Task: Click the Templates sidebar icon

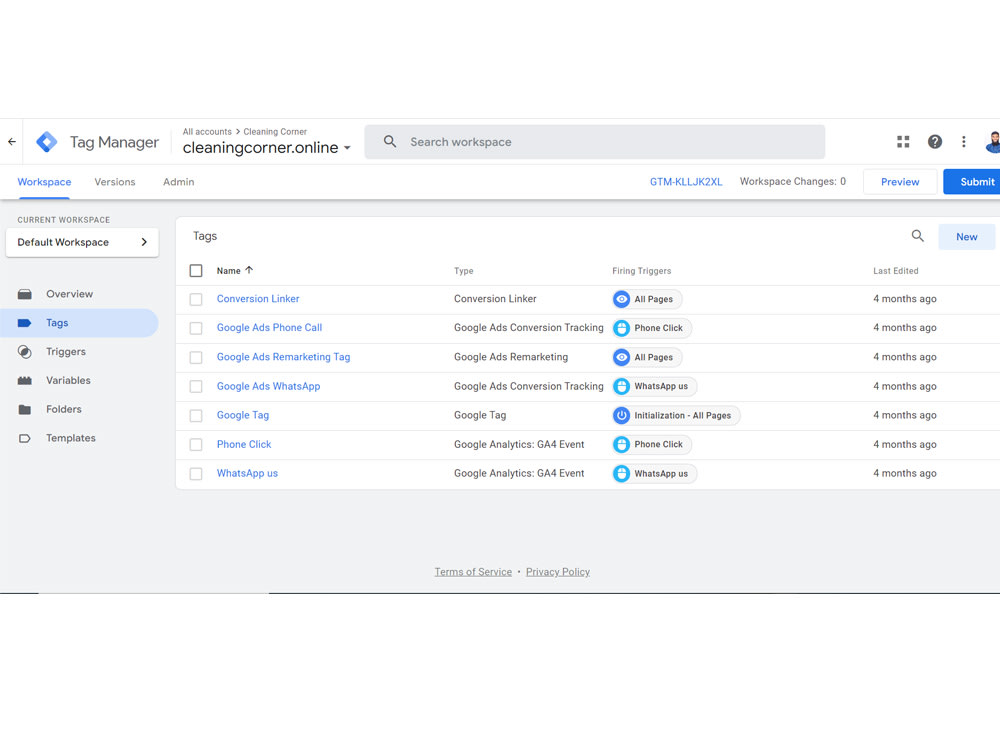Action: pyautogui.click(x=25, y=438)
